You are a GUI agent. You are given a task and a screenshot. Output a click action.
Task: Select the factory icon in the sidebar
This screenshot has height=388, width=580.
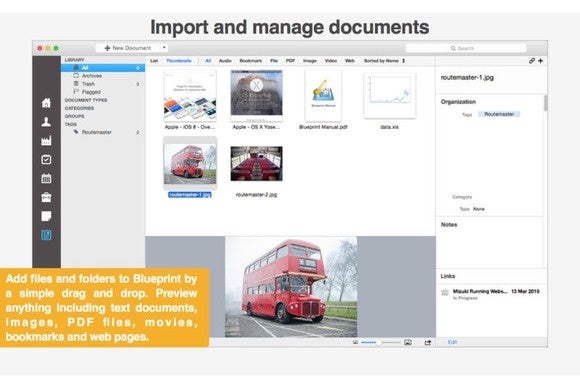click(x=46, y=141)
